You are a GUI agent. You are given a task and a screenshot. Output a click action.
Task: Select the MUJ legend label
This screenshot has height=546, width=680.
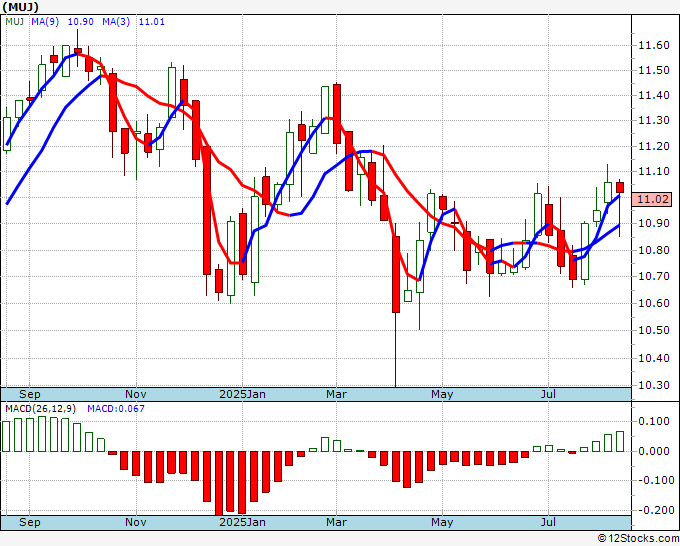pyautogui.click(x=14, y=22)
